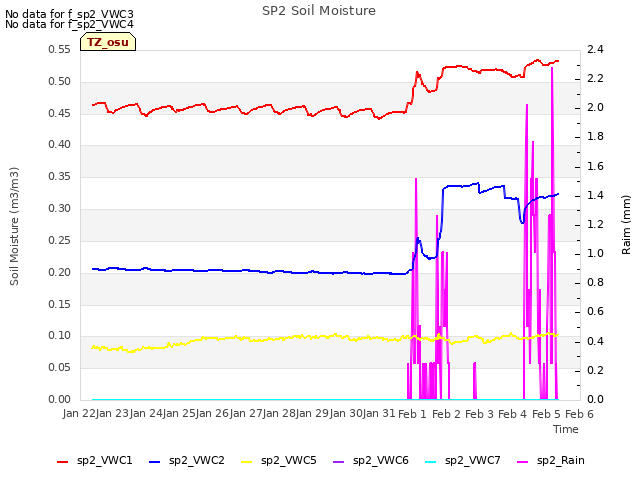Click the Jan 26 x-axis tick label
Viewport: 640px width, 480px height.
tap(213, 414)
